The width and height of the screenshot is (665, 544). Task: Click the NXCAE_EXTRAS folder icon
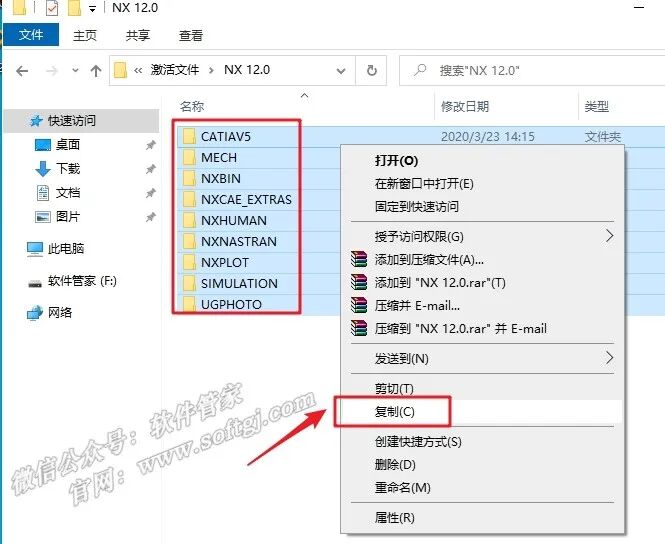pos(189,199)
